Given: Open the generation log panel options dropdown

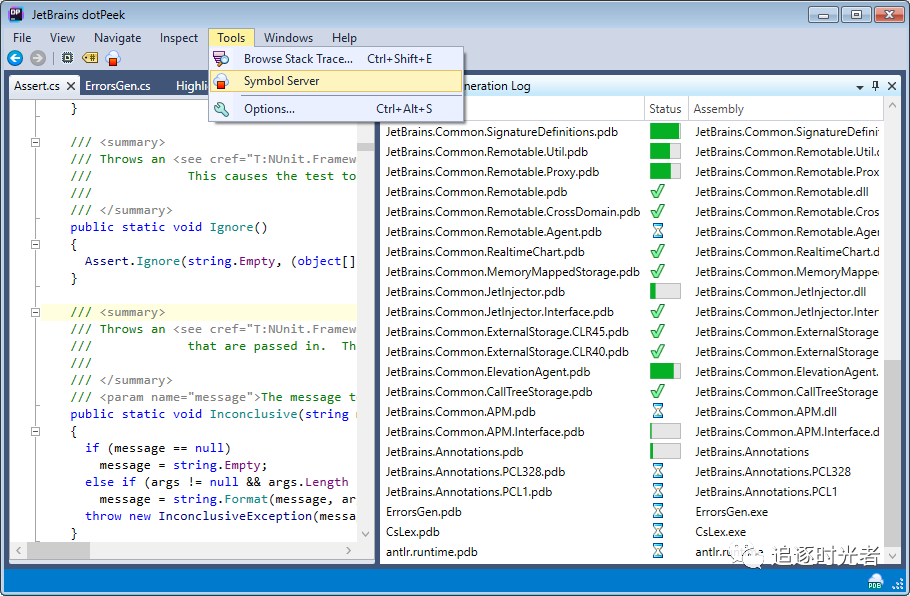Looking at the screenshot, I should (859, 87).
